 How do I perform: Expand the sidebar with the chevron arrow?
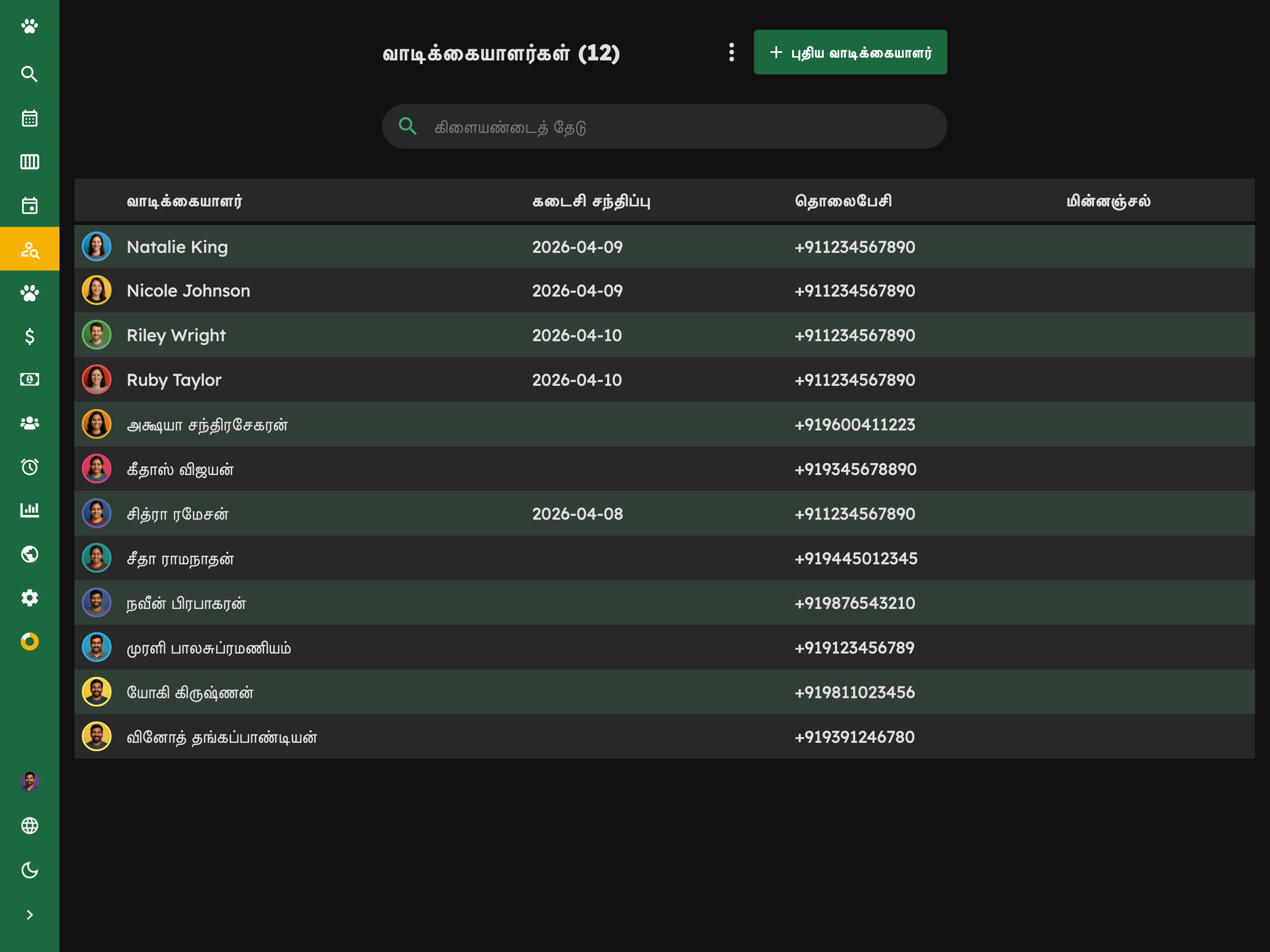(x=29, y=915)
